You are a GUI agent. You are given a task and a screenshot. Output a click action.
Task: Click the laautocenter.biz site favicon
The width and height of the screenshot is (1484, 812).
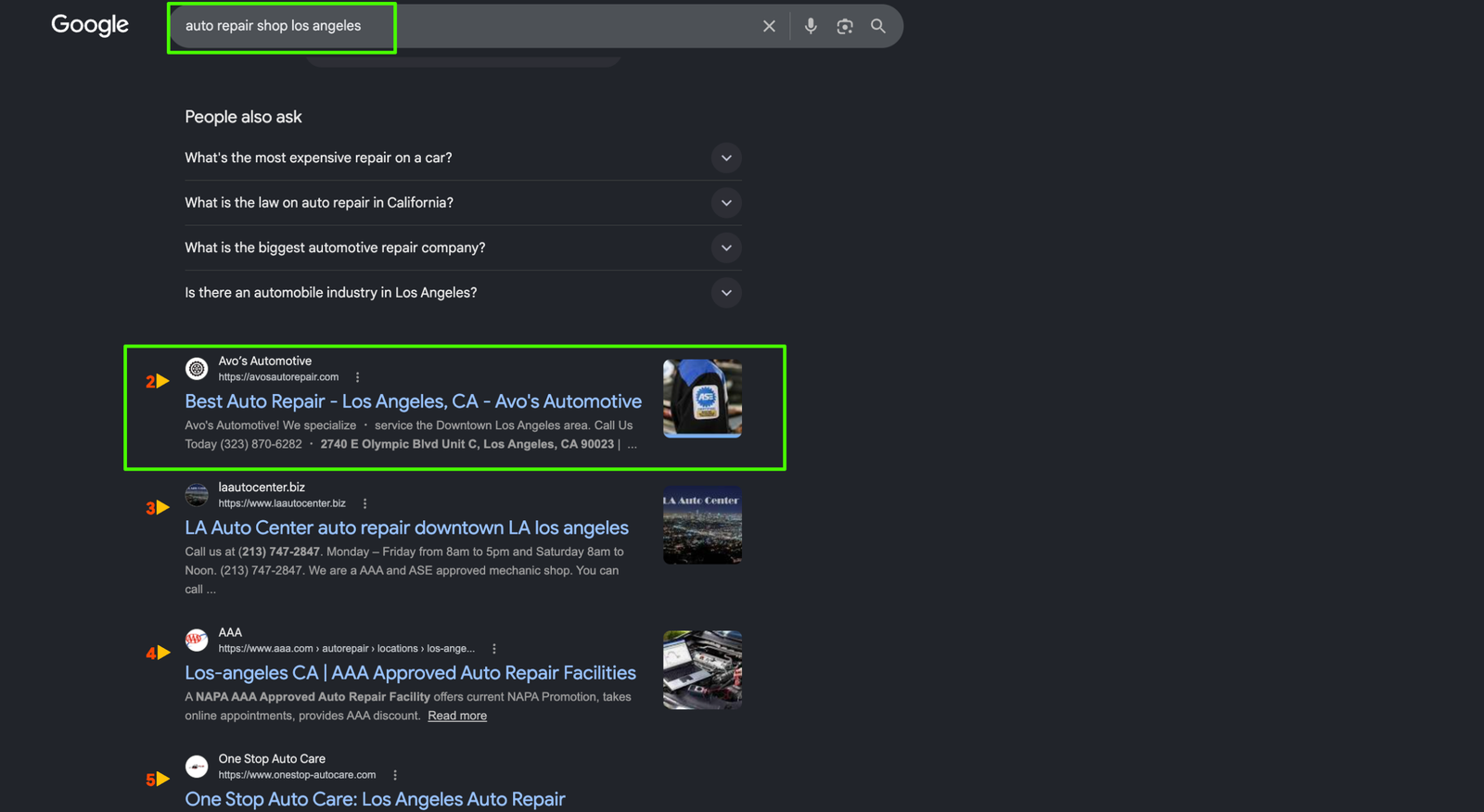point(197,495)
